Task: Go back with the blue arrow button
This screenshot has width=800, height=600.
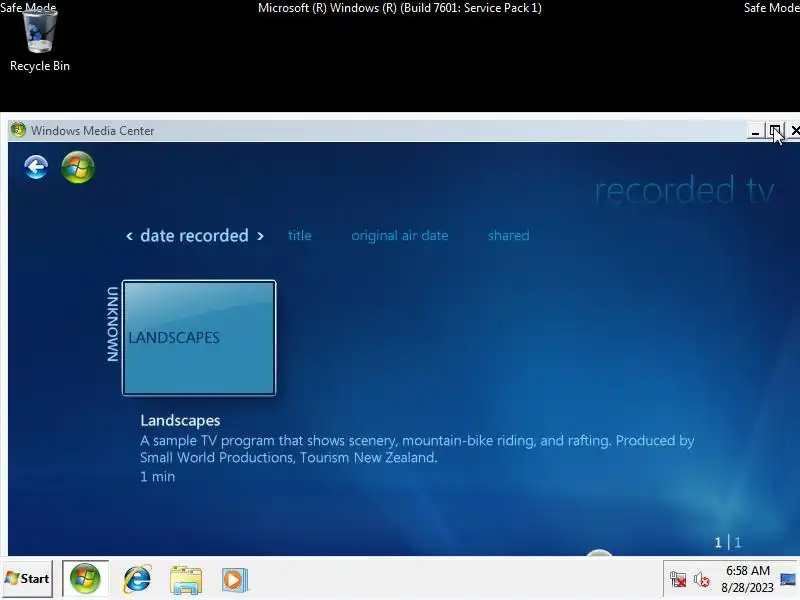Action: click(x=36, y=167)
